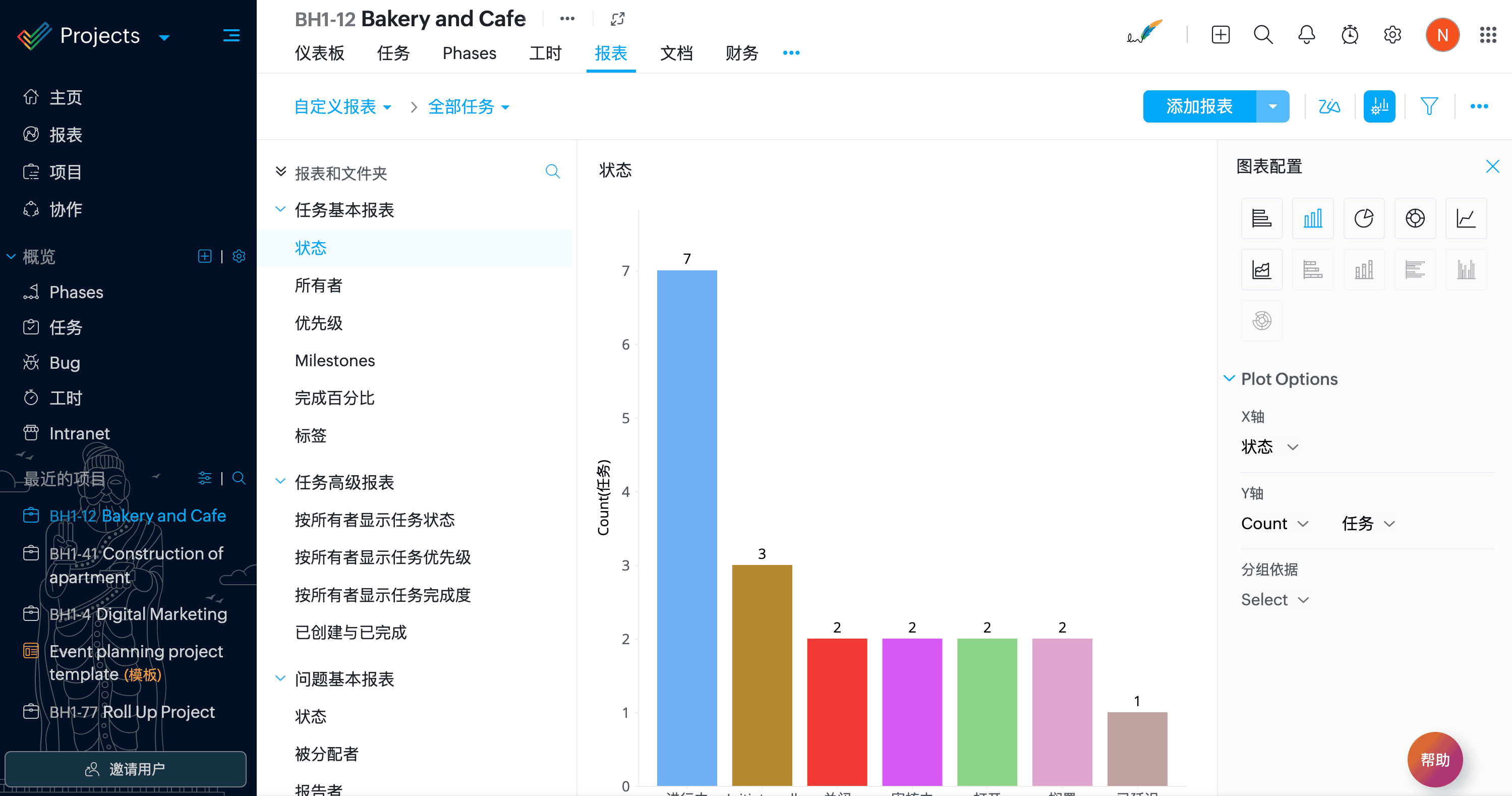The width and height of the screenshot is (1512, 796).
Task: Click the 添加报表 button
Action: point(1199,106)
